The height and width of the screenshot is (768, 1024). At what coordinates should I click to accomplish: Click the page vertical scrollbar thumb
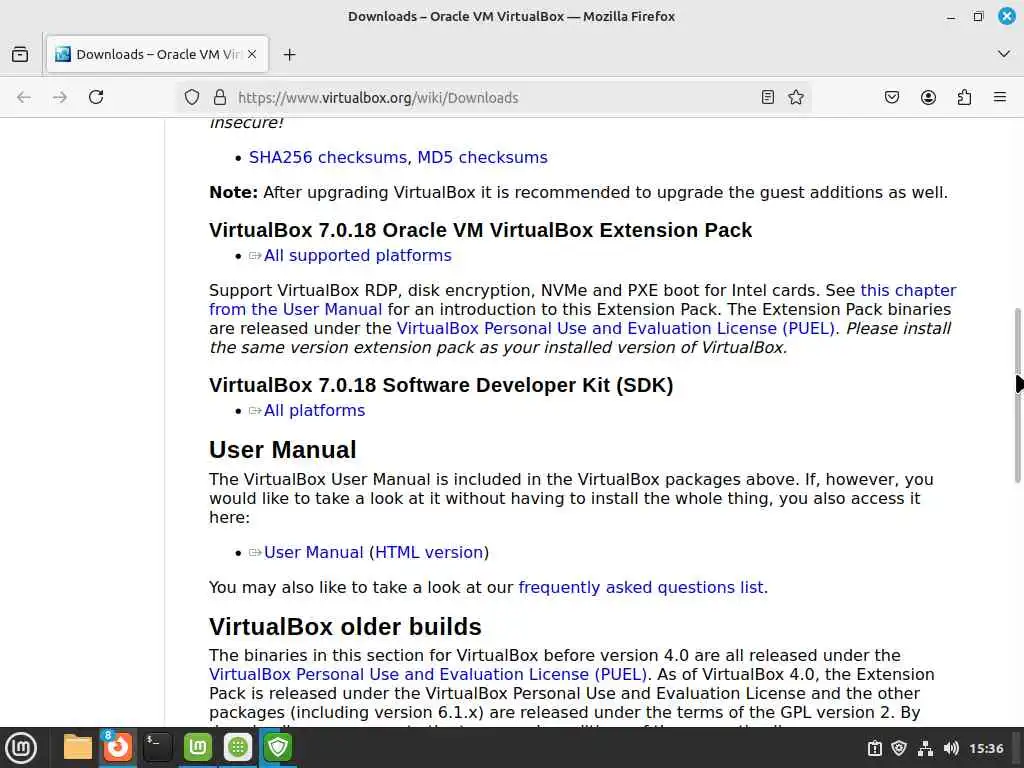click(x=1017, y=395)
